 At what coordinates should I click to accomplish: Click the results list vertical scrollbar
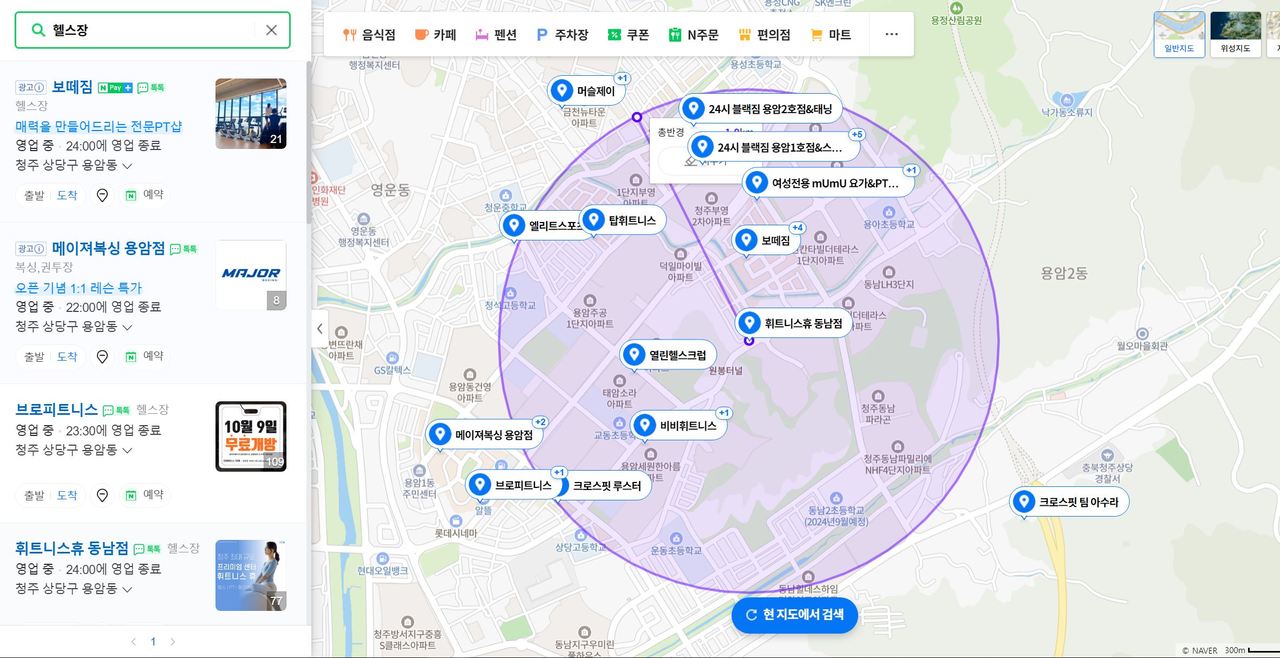point(308,142)
